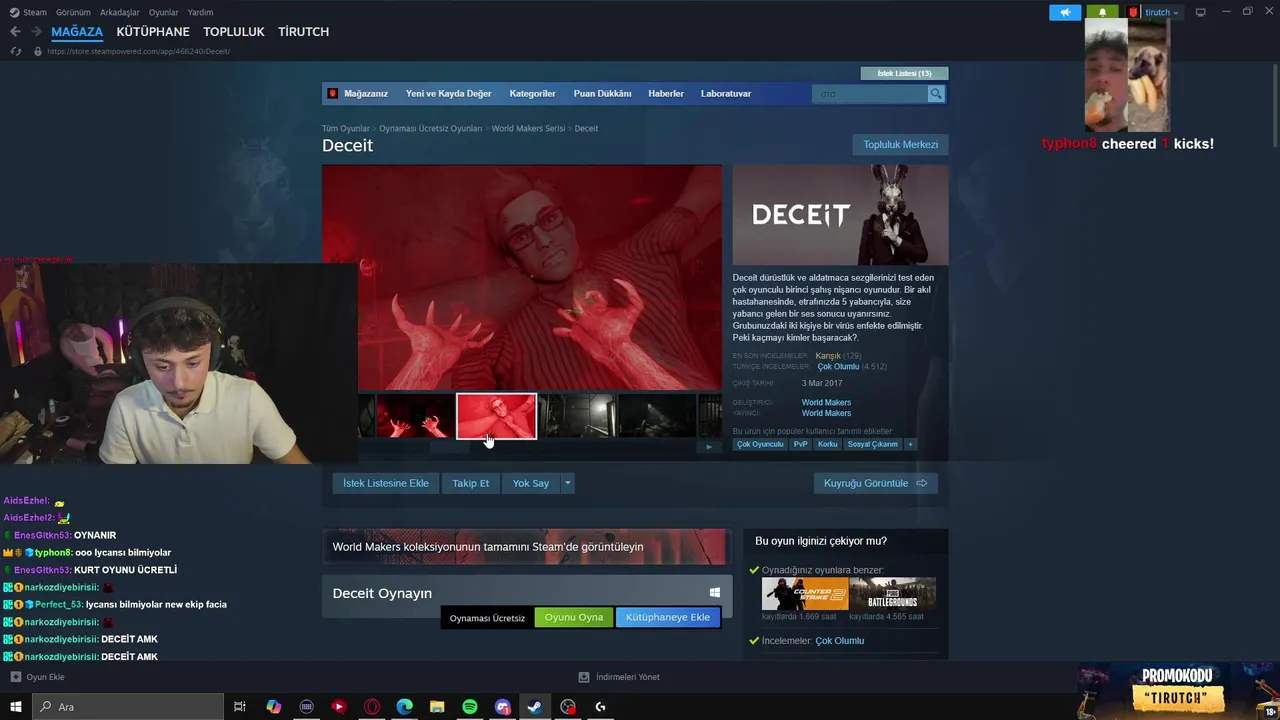Click the Windows platform icon beside Deceit Oynayın
1280x720 pixels.
(714, 593)
